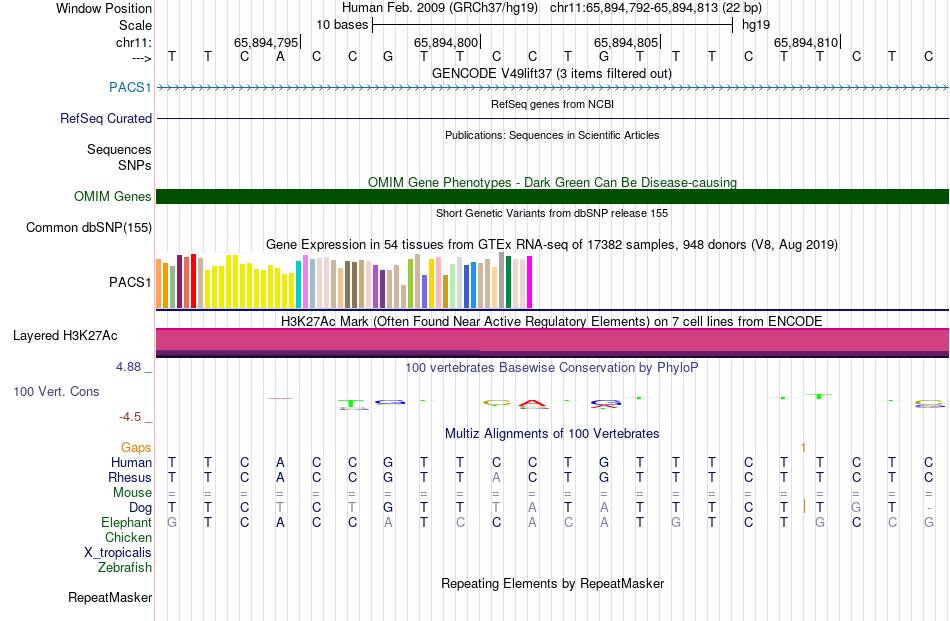Click the chr11: ruler label
Image resolution: width=950 pixels, height=621 pixels.
click(x=133, y=42)
